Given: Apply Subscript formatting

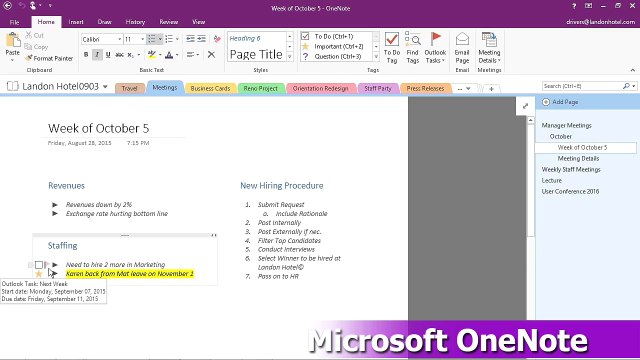Looking at the screenshot, I should [x=130, y=55].
